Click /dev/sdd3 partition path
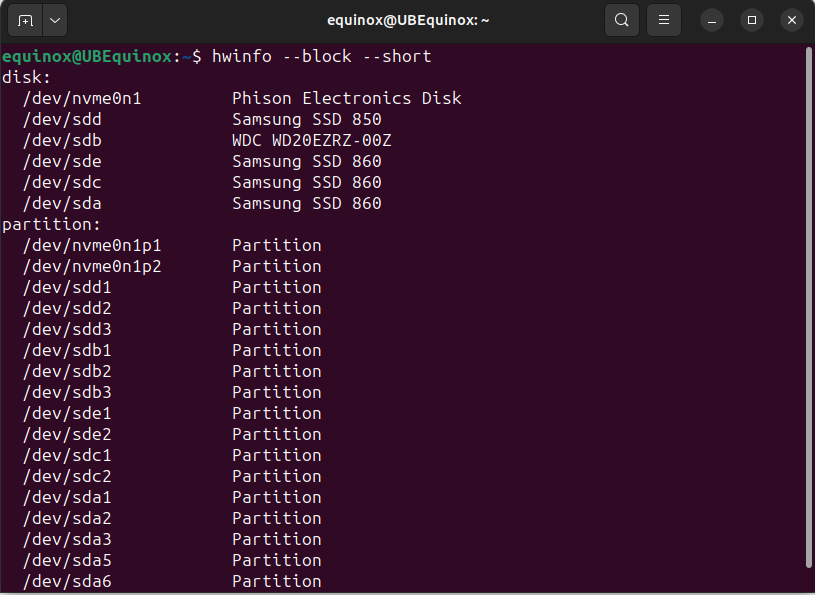Image resolution: width=815 pixels, height=595 pixels. 67,329
